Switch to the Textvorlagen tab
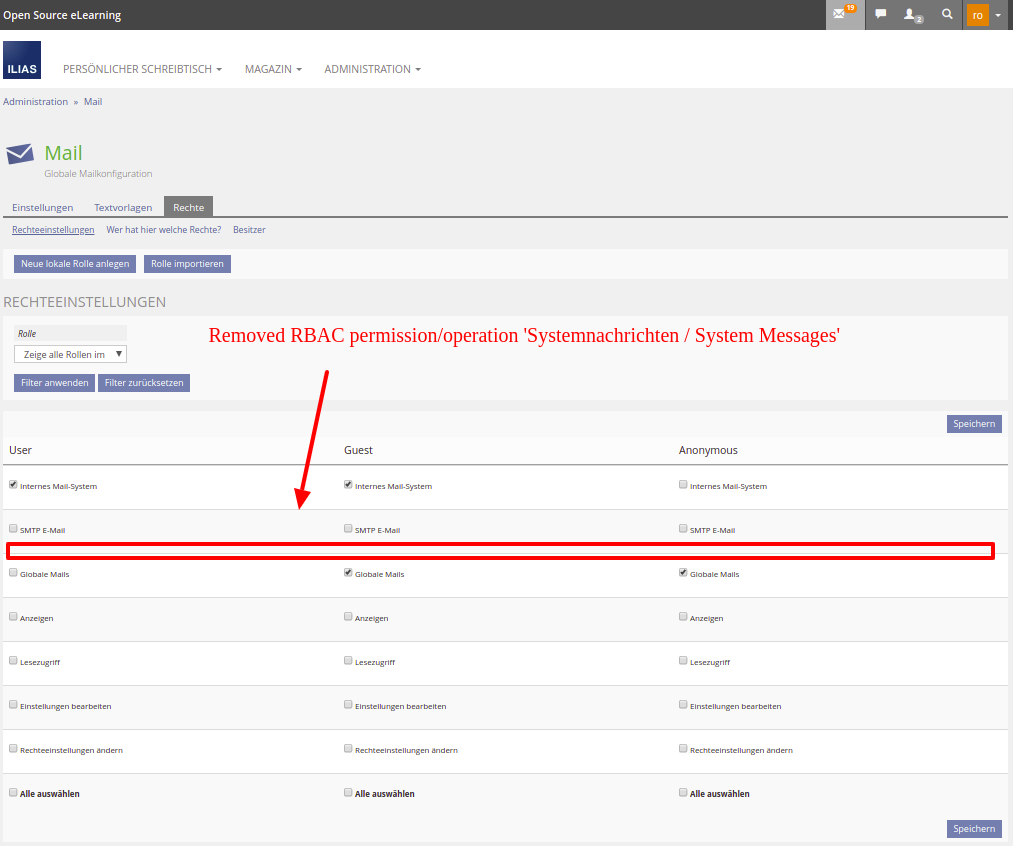This screenshot has width=1013, height=846. (123, 208)
